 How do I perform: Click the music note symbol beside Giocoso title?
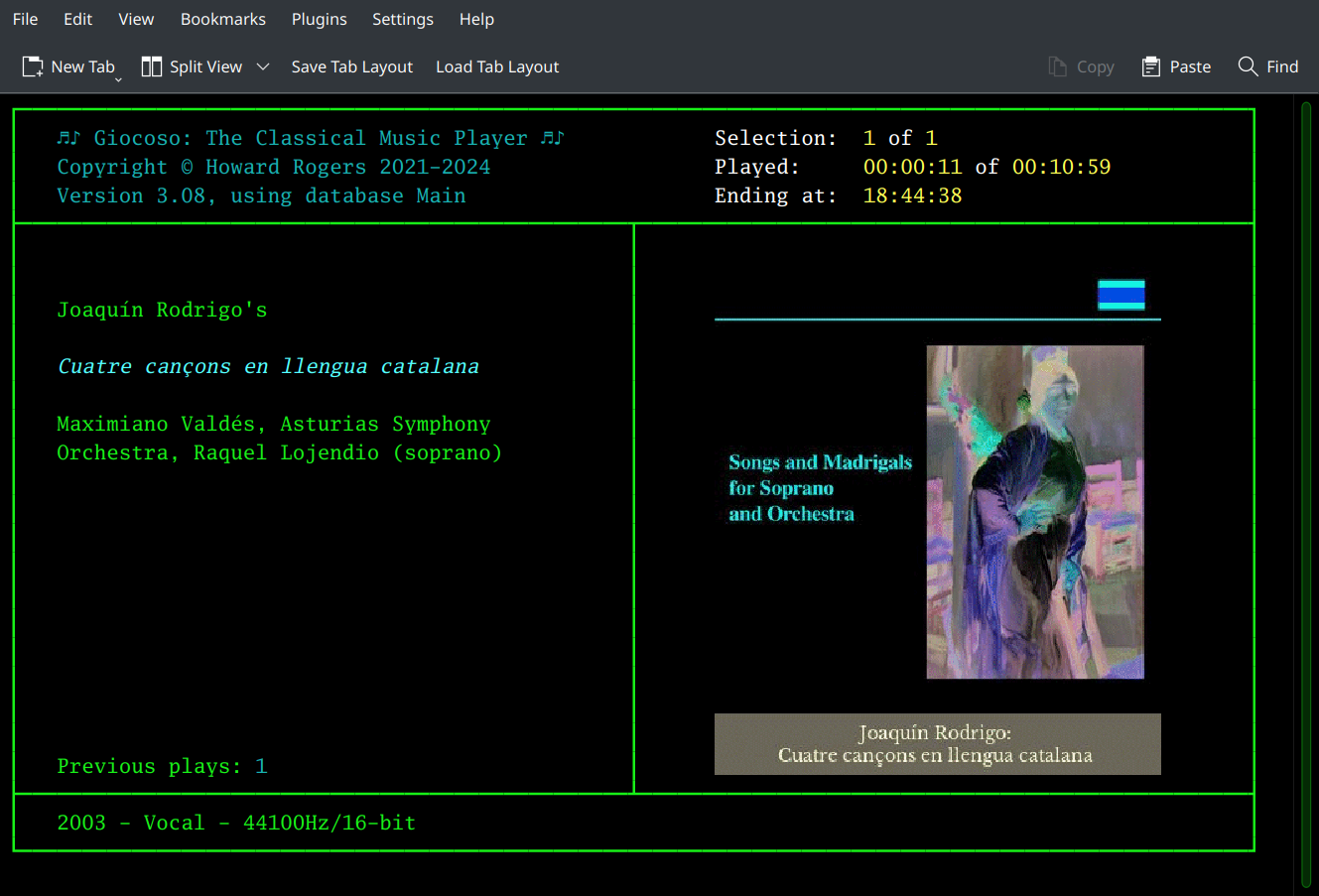coord(68,137)
